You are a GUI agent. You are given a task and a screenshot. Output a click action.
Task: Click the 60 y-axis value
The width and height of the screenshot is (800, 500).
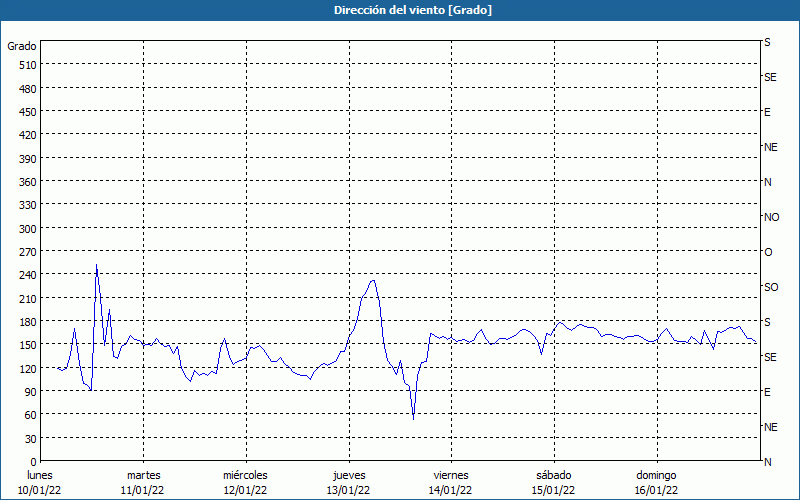pos(31,415)
